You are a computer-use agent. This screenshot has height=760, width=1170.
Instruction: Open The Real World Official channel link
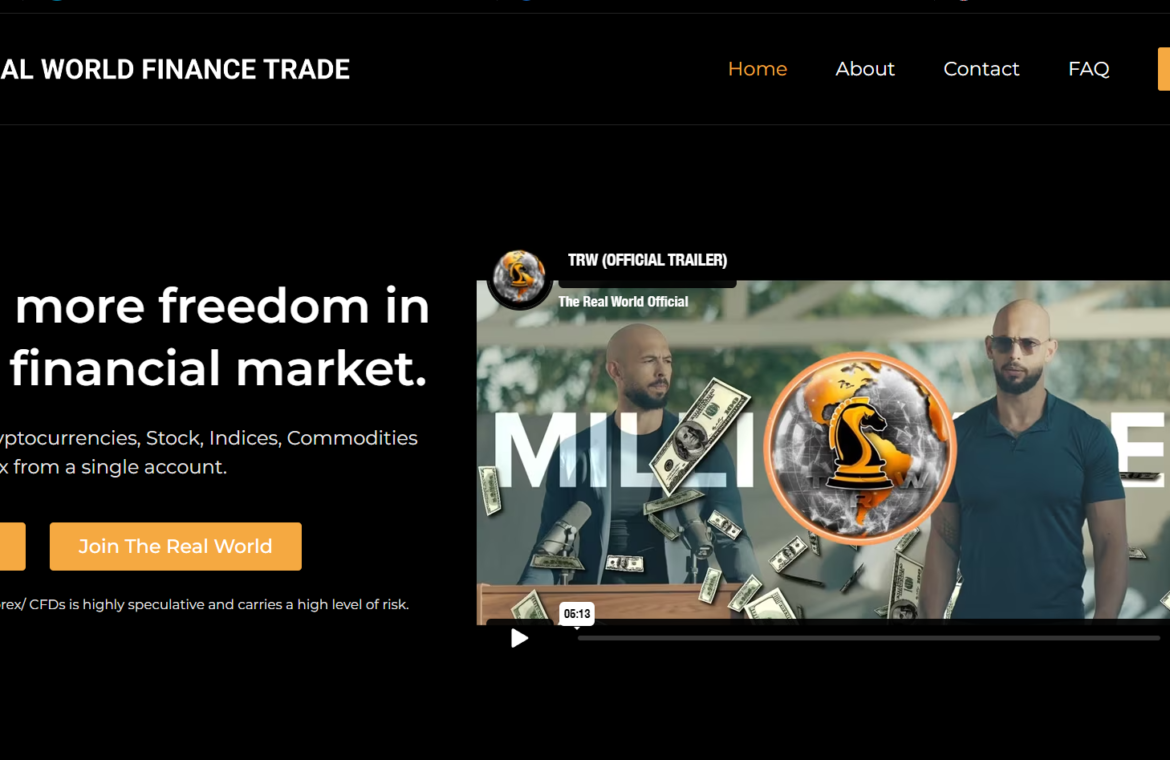(623, 302)
